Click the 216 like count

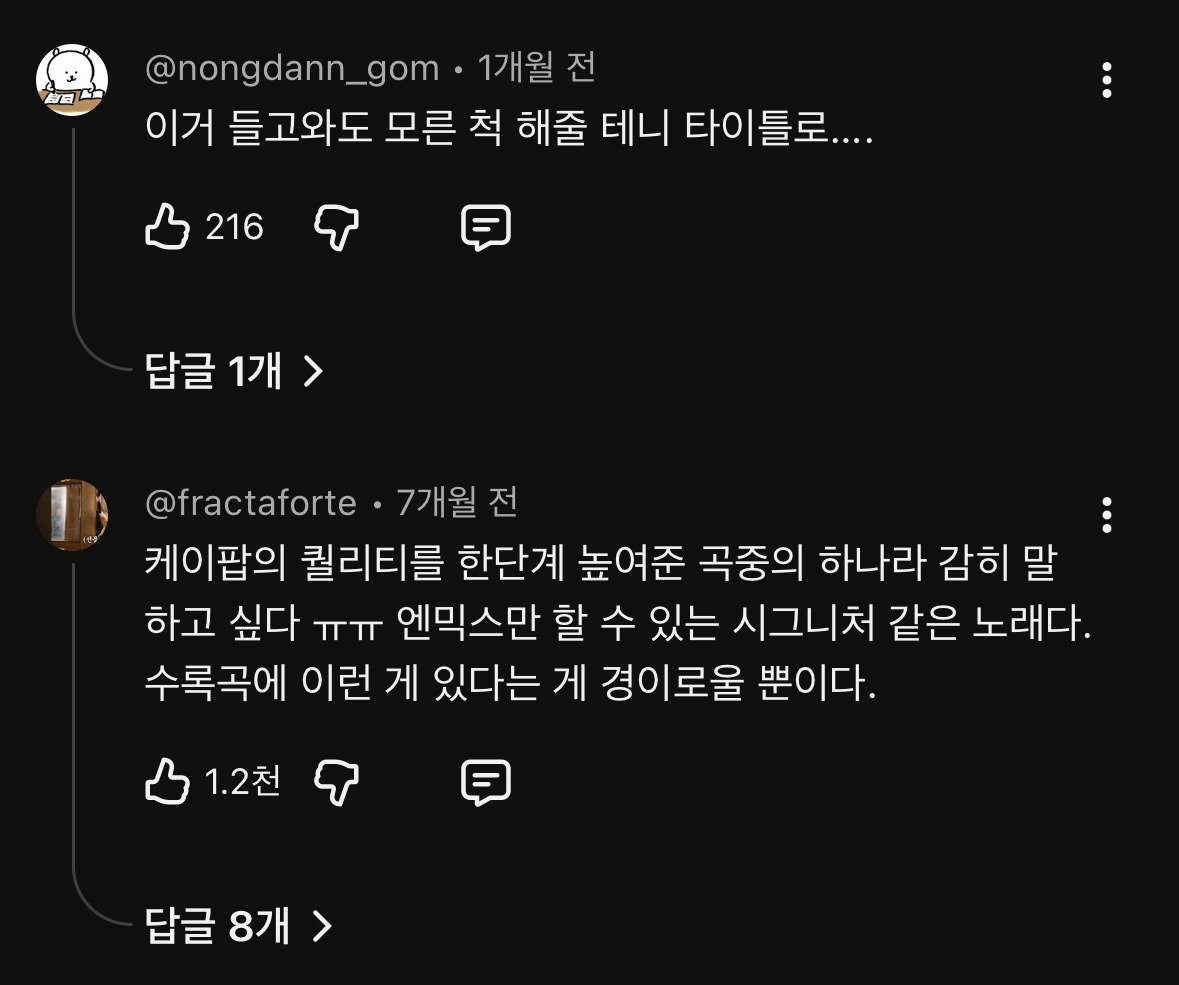pos(234,228)
